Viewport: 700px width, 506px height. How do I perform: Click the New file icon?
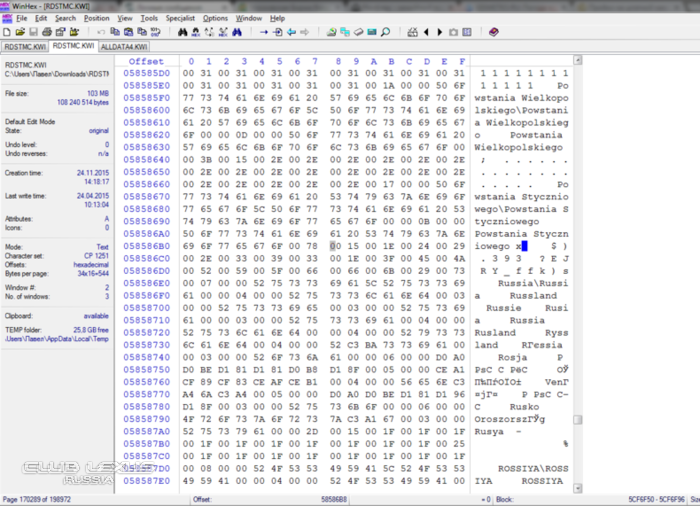coord(7,32)
